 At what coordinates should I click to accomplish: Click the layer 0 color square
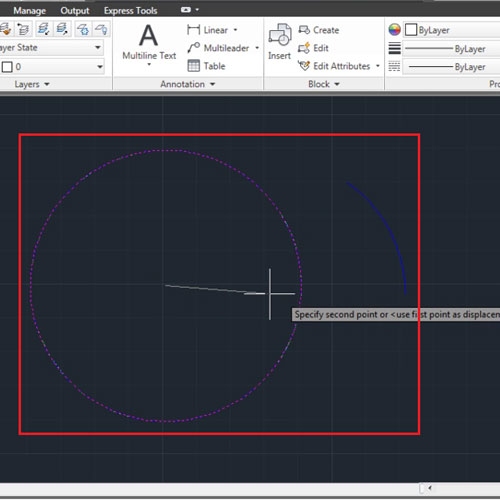[7, 67]
